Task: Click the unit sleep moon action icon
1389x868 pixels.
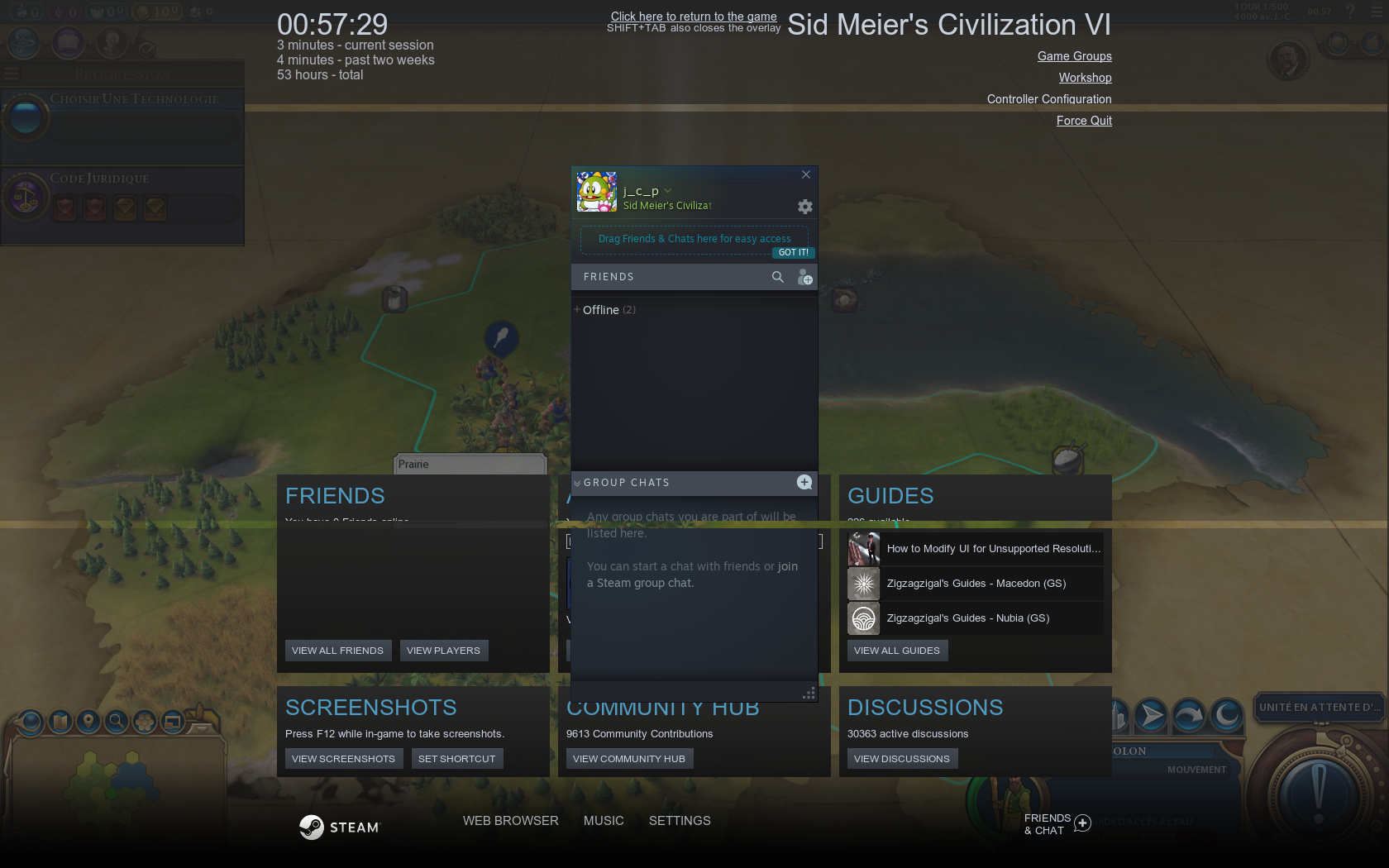Action: (1227, 715)
